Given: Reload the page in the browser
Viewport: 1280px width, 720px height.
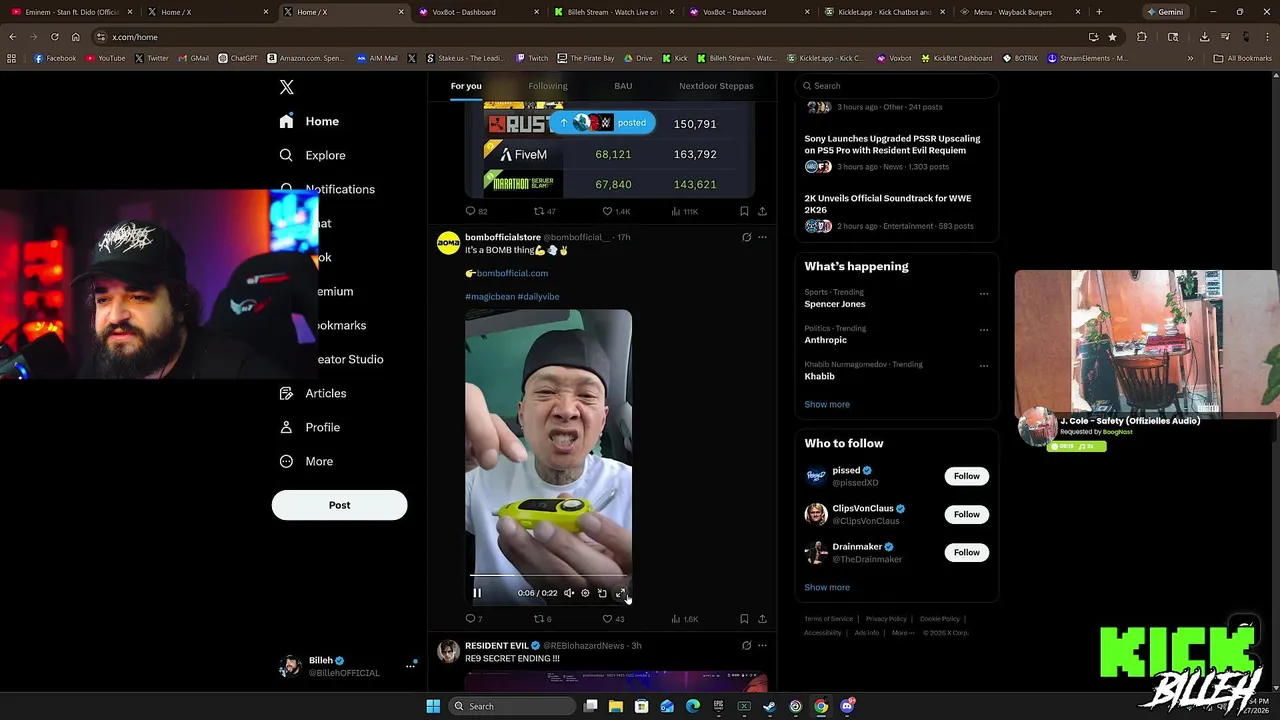Looking at the screenshot, I should pyautogui.click(x=55, y=37).
